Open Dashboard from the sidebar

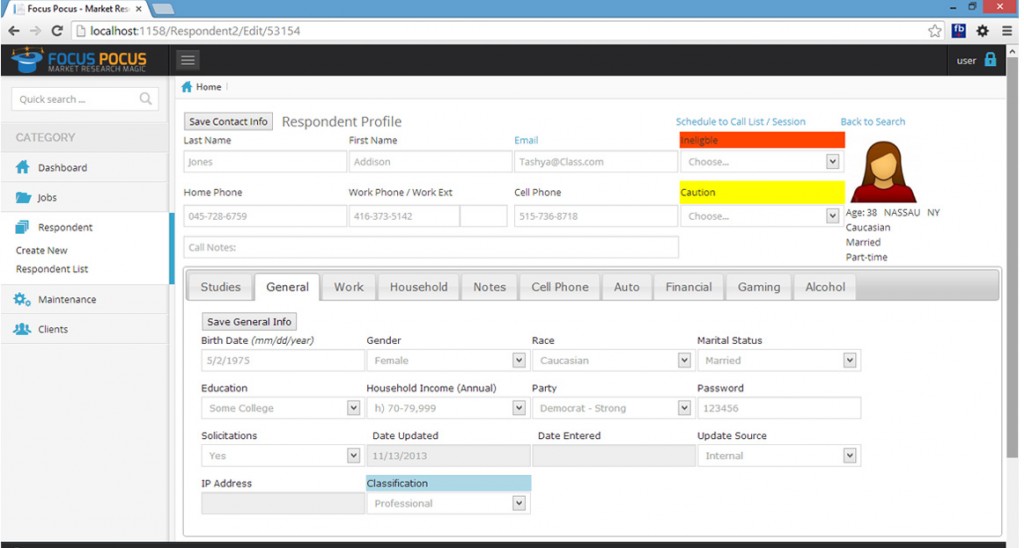[x=62, y=168]
